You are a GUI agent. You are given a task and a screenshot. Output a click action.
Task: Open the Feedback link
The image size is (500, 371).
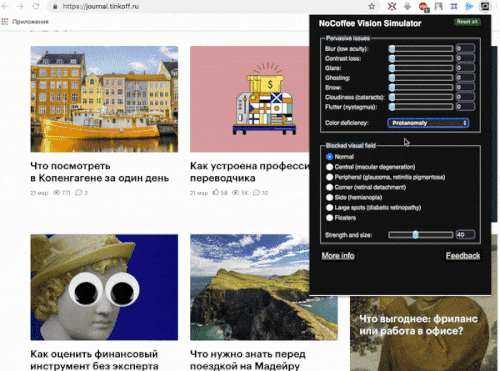pyautogui.click(x=463, y=256)
